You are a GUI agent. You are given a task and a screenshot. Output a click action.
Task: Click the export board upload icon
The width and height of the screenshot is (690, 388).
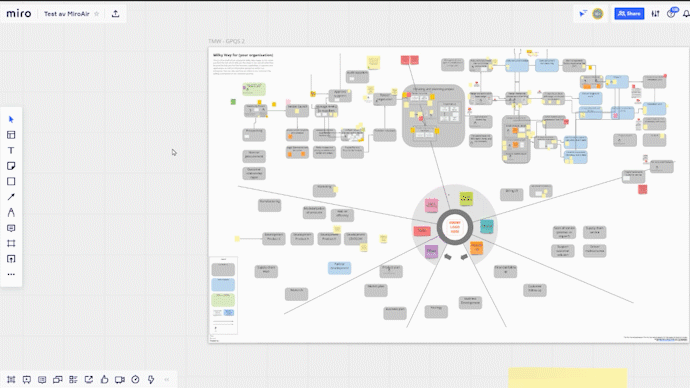point(115,14)
